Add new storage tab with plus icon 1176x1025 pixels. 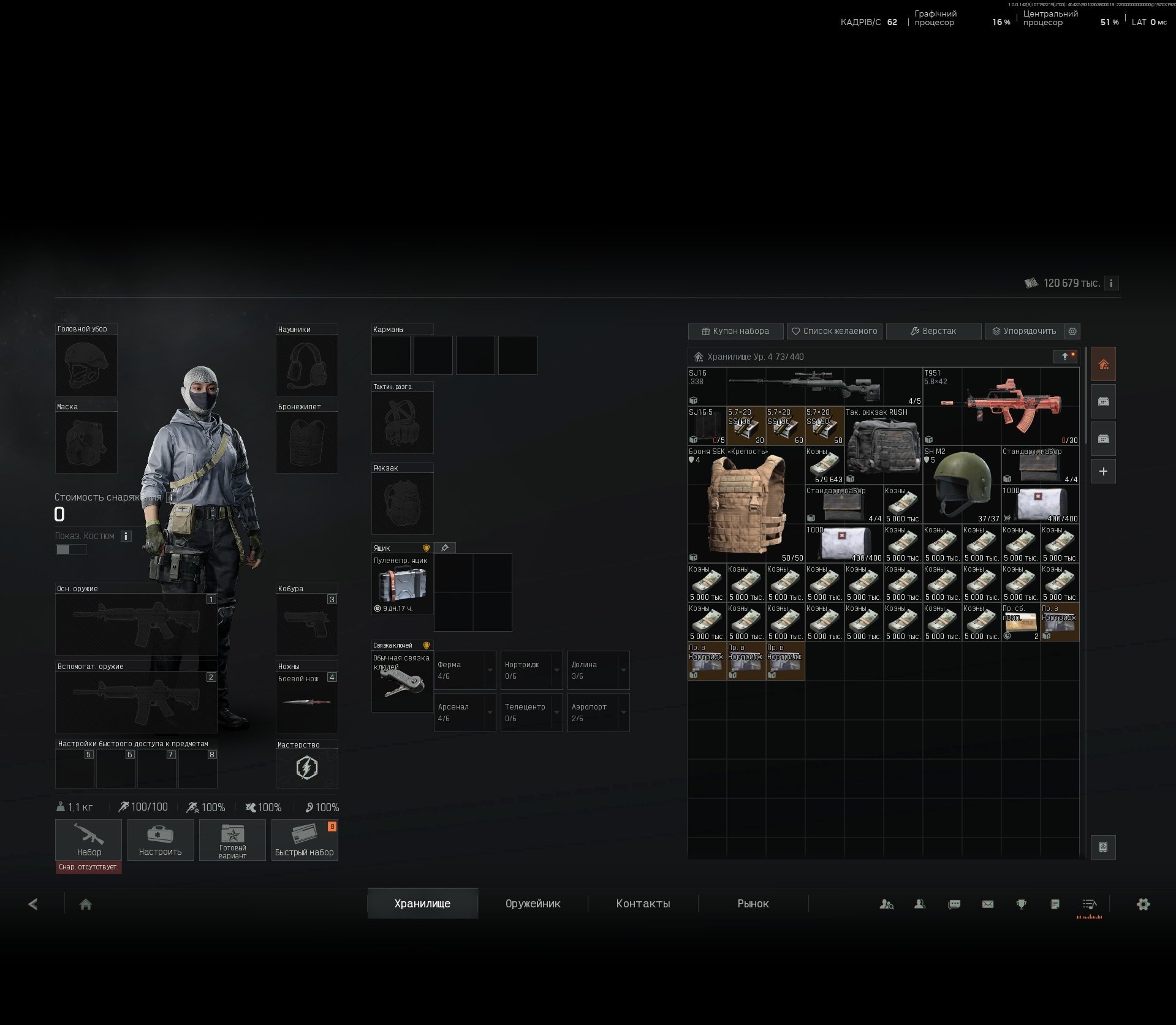coord(1103,471)
